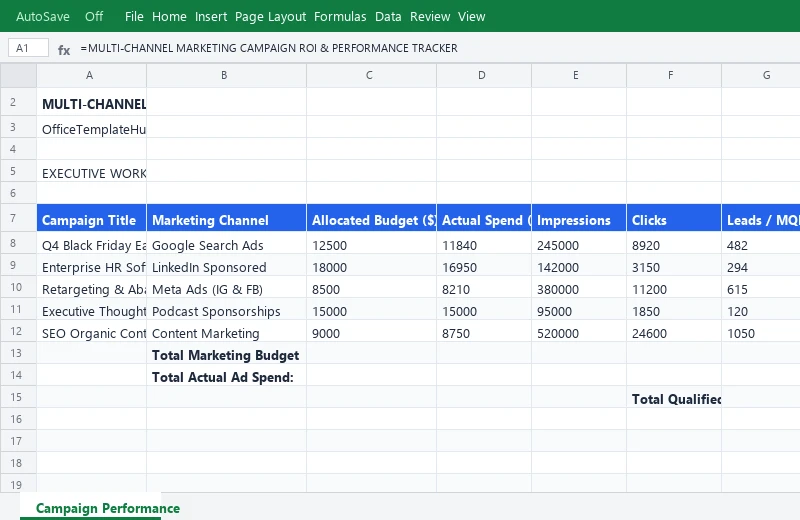Screen dimensions: 800x520
Task: Click the impressions 380000 cell
Action: [x=579, y=287]
